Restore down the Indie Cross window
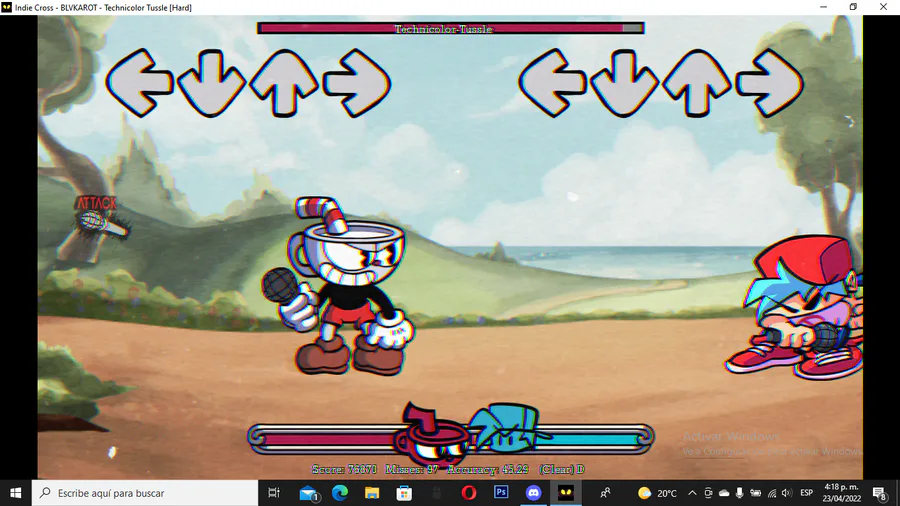The image size is (900, 506). [854, 7]
